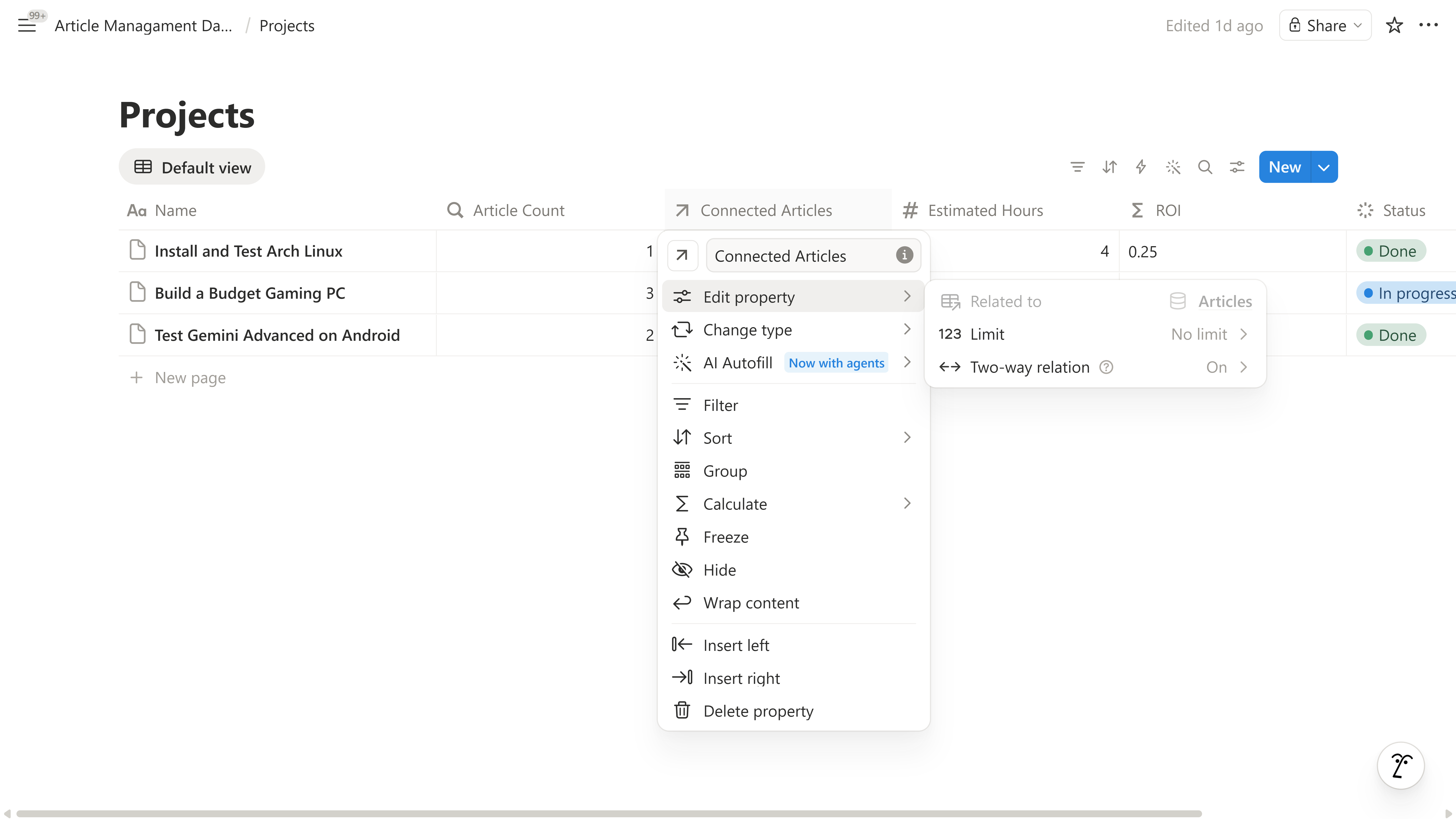Image resolution: width=1456 pixels, height=819 pixels.
Task: Click the AI sparkle icon in toolbar
Action: click(1173, 167)
